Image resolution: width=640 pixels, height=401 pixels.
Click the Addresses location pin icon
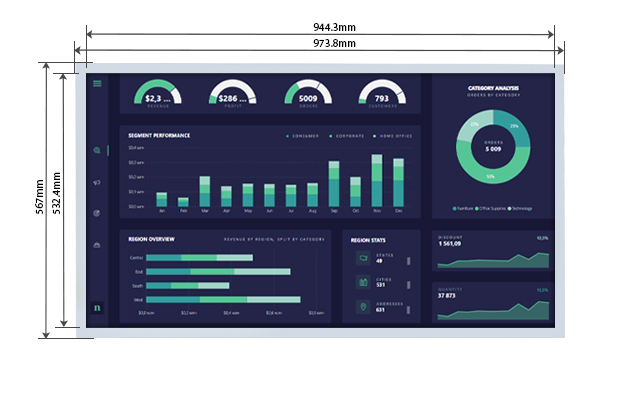363,307
